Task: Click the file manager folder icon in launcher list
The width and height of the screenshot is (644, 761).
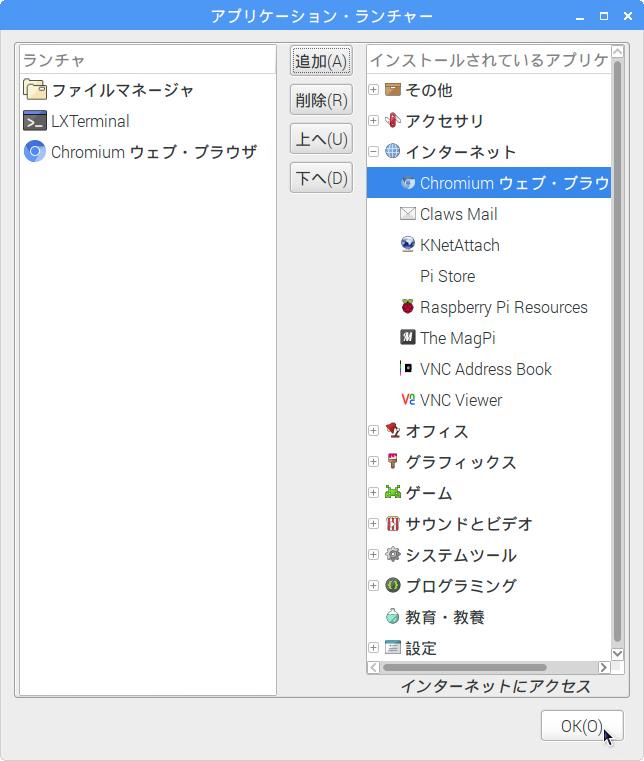Action: (35, 90)
